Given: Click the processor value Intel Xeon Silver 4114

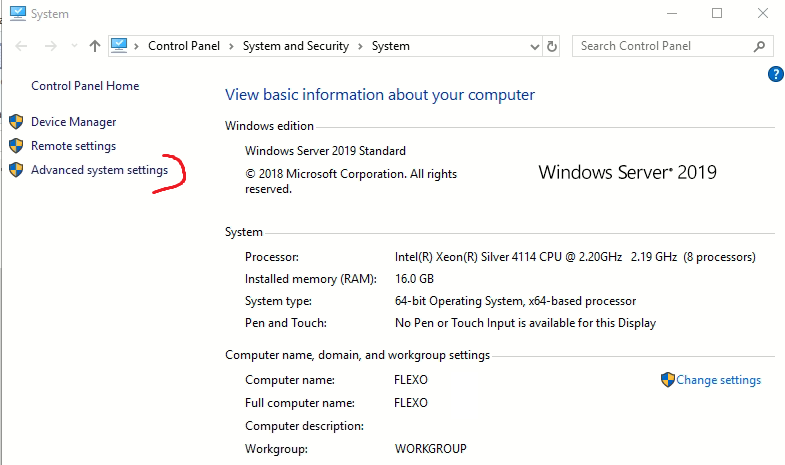Looking at the screenshot, I should (x=575, y=257).
